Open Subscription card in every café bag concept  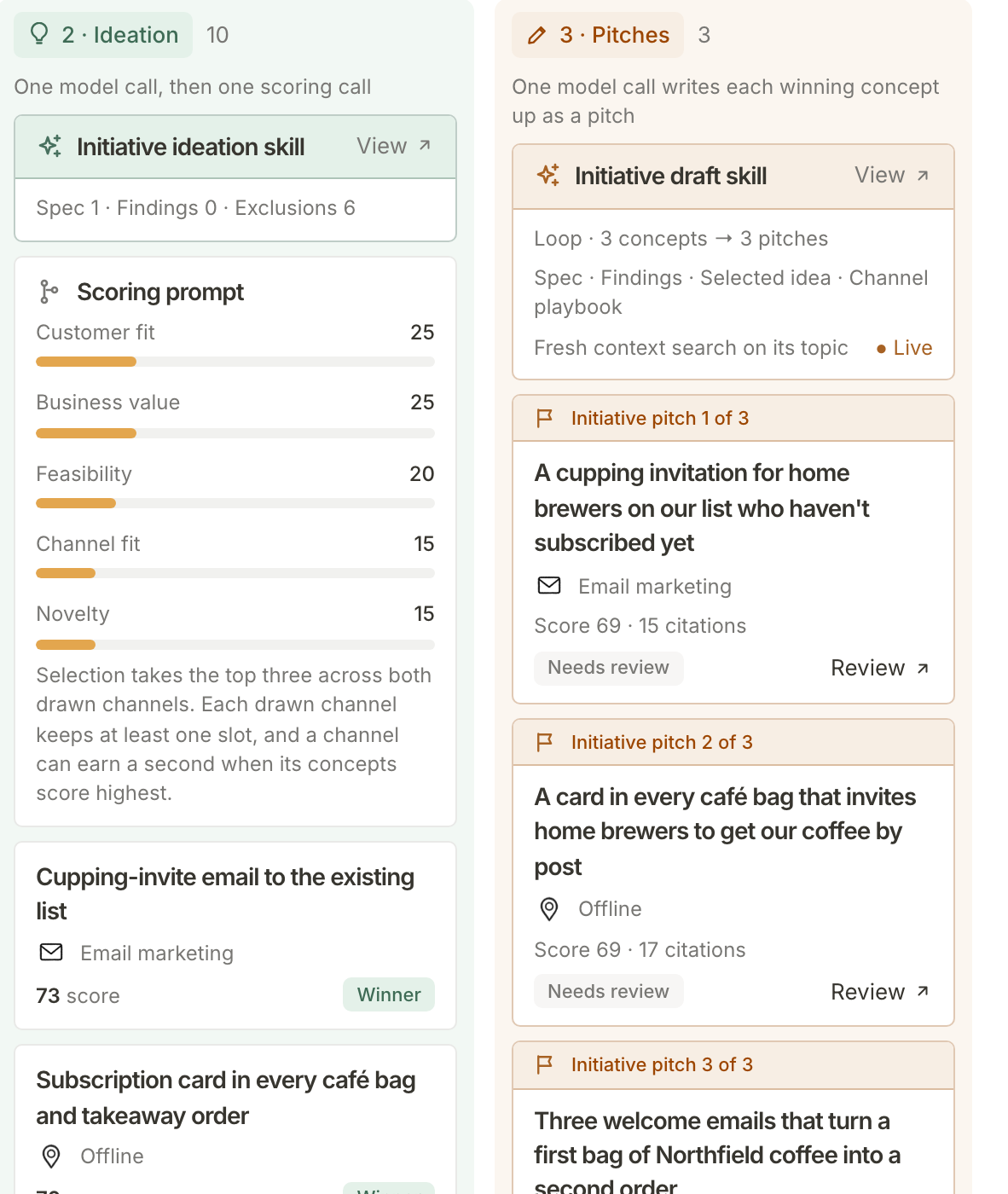click(x=235, y=1119)
